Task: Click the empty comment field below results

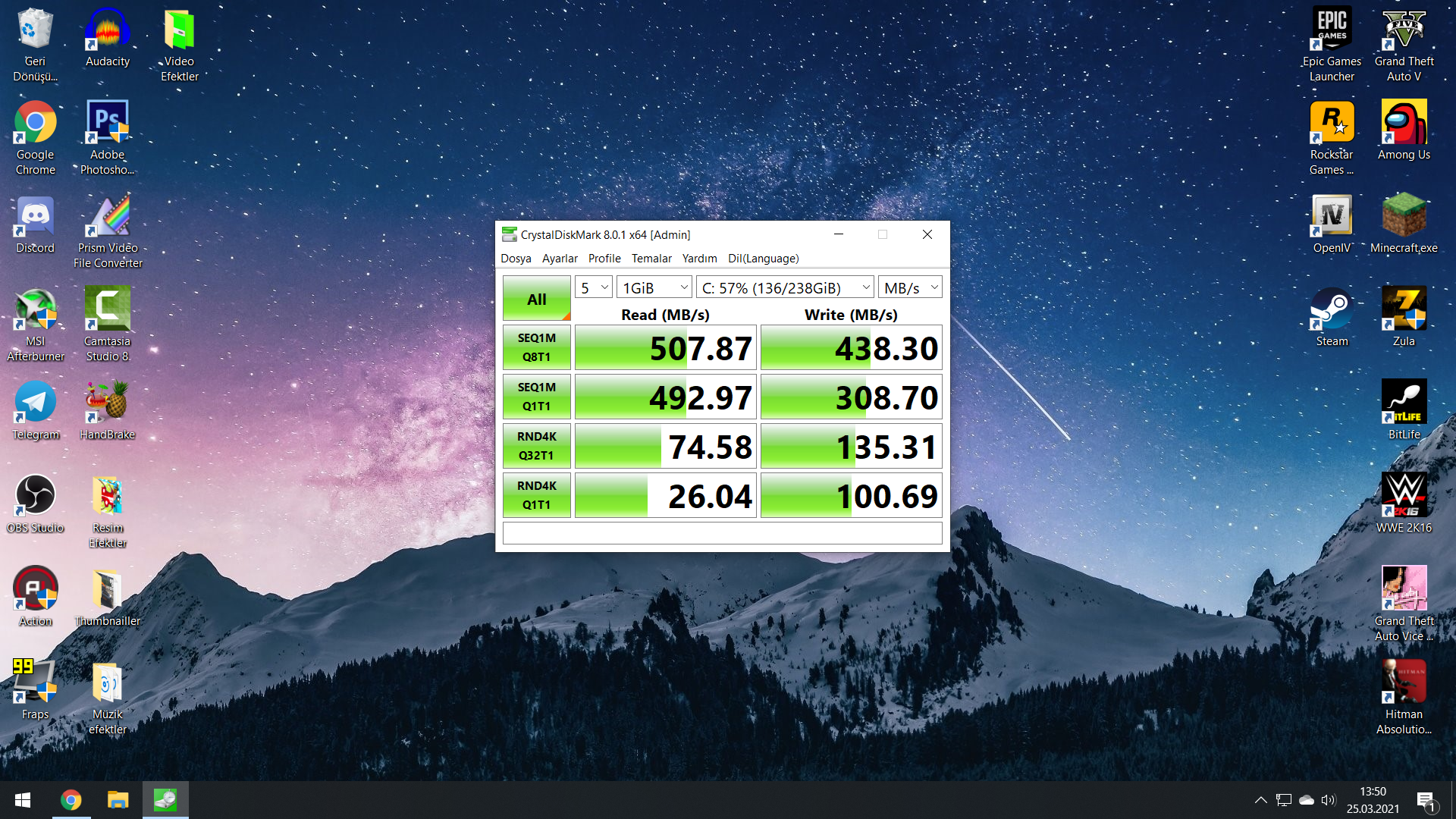Action: click(722, 533)
